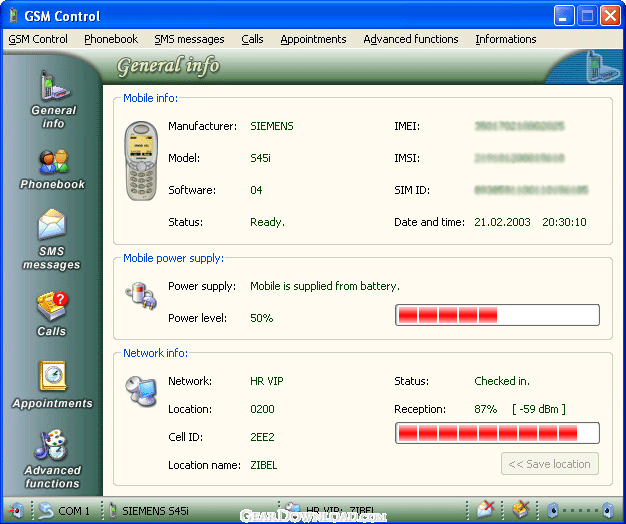The width and height of the screenshot is (626, 524).
Task: Click the COM 1 cable icon in status bar
Action: (x=46, y=510)
